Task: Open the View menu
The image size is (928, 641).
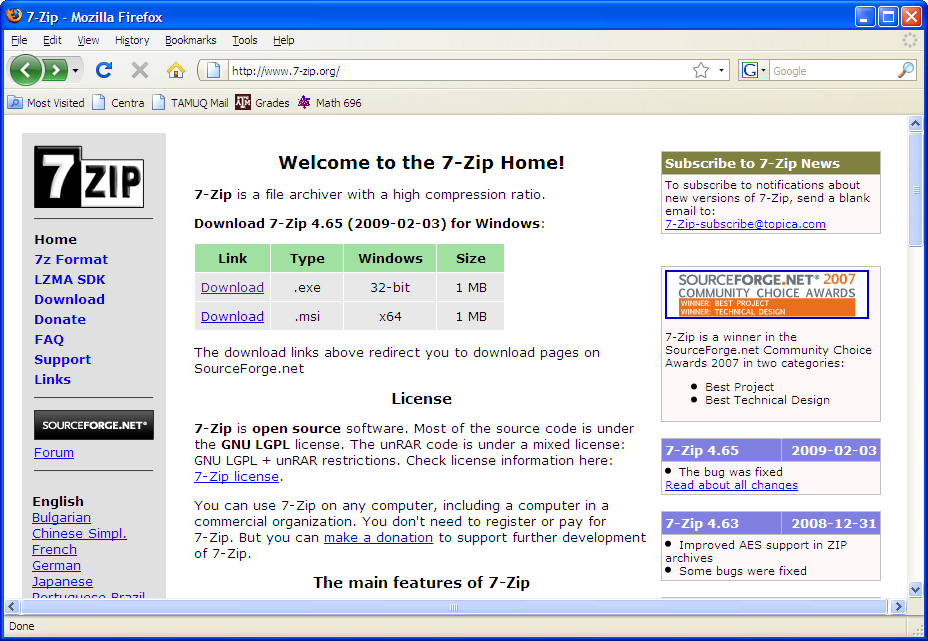Action: (x=88, y=40)
